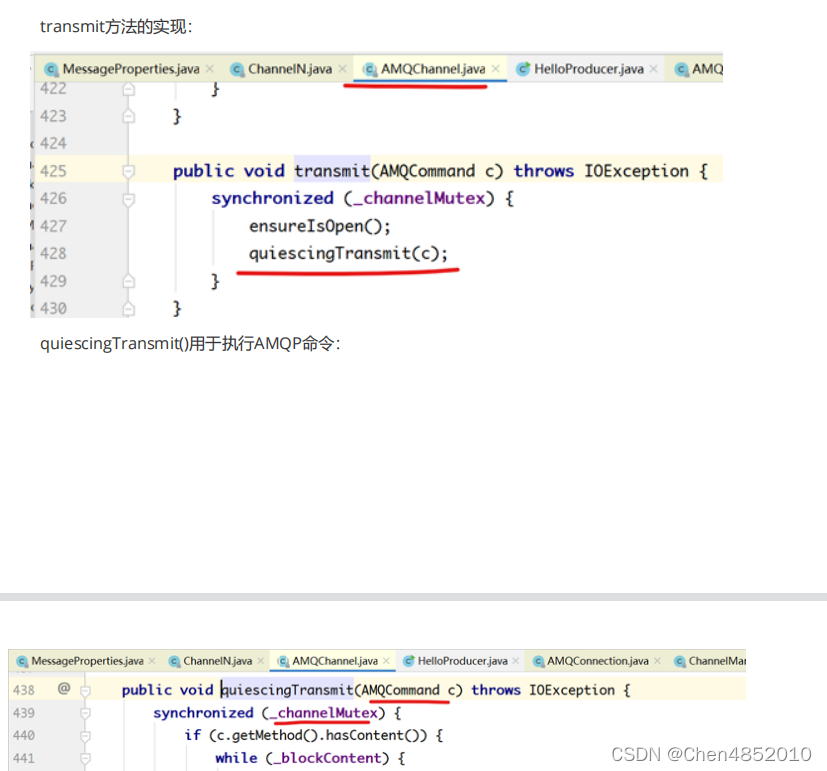Click quiescingTransmit(c) call on line 428

(348, 254)
